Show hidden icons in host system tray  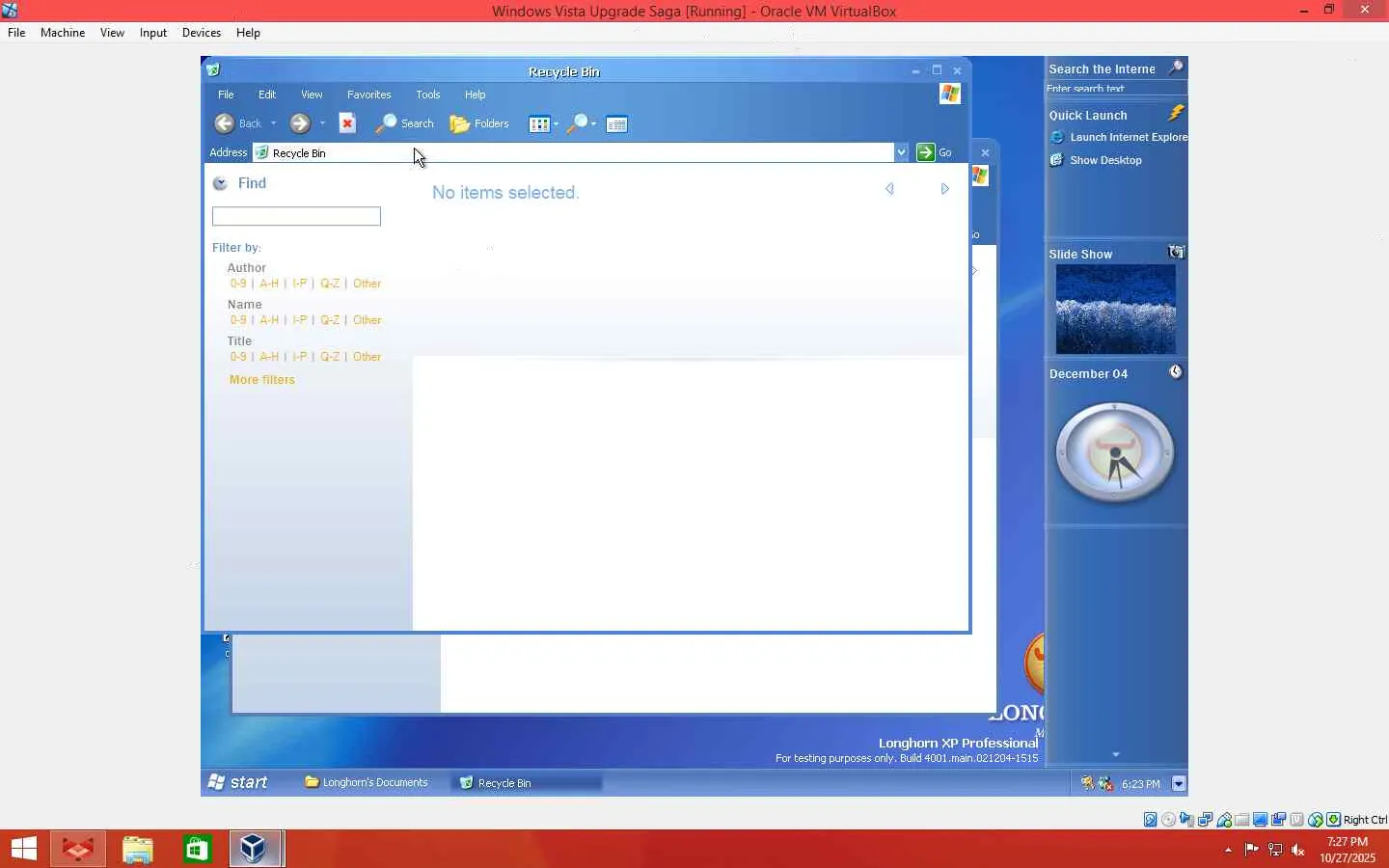pyautogui.click(x=1228, y=850)
